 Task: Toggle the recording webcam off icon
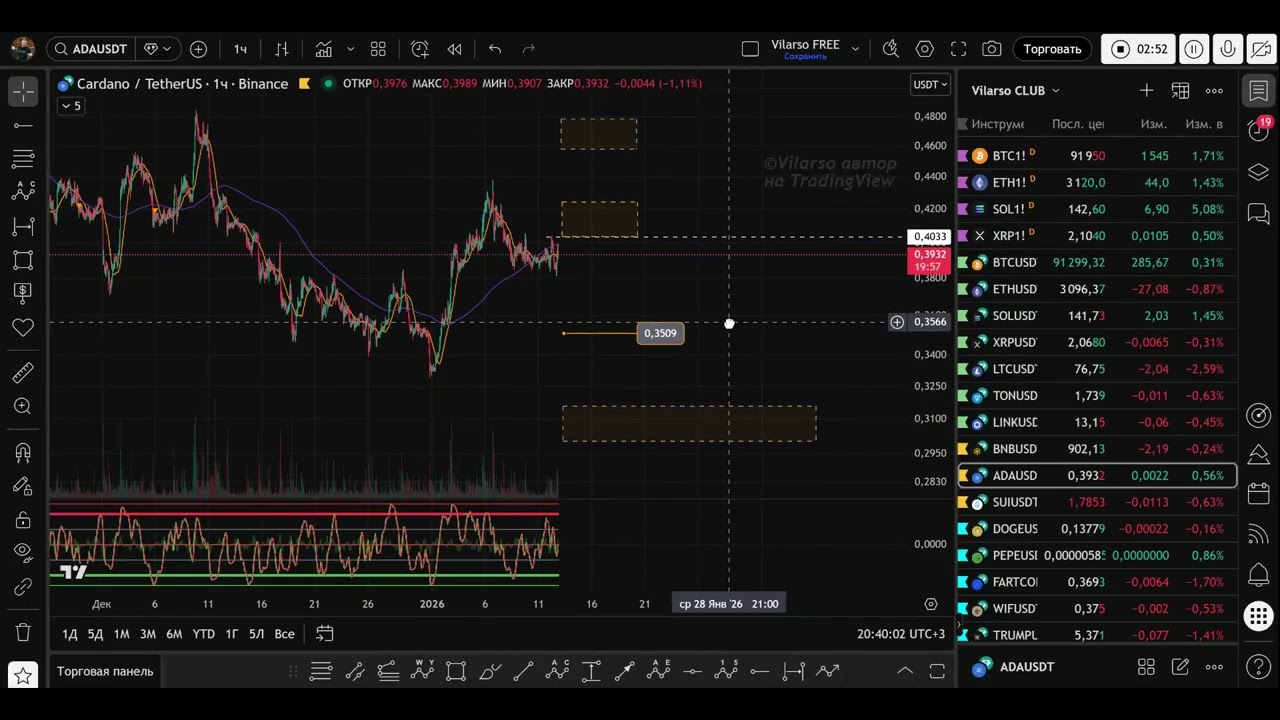pyautogui.click(x=1261, y=49)
